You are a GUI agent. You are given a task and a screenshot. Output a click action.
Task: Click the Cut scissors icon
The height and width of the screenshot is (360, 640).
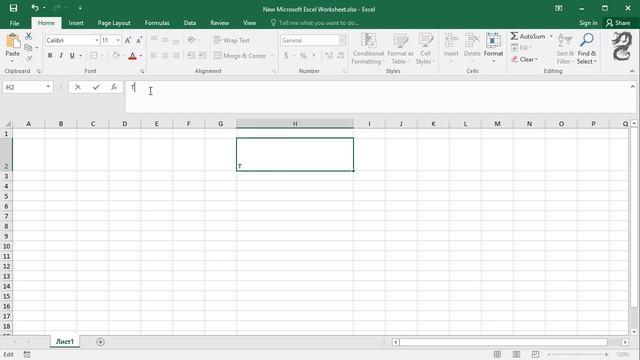click(x=28, y=36)
